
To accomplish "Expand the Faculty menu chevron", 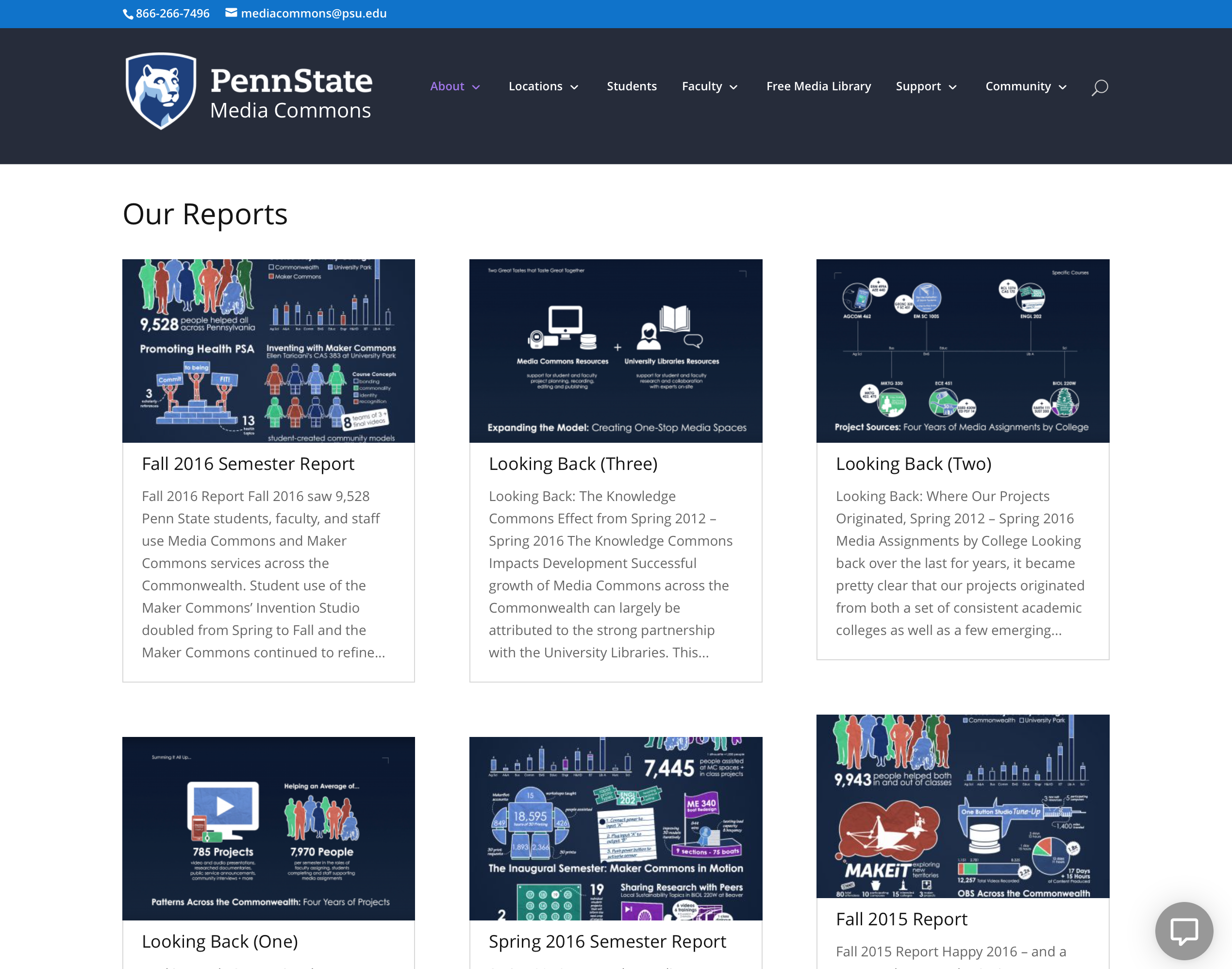I will pos(733,87).
